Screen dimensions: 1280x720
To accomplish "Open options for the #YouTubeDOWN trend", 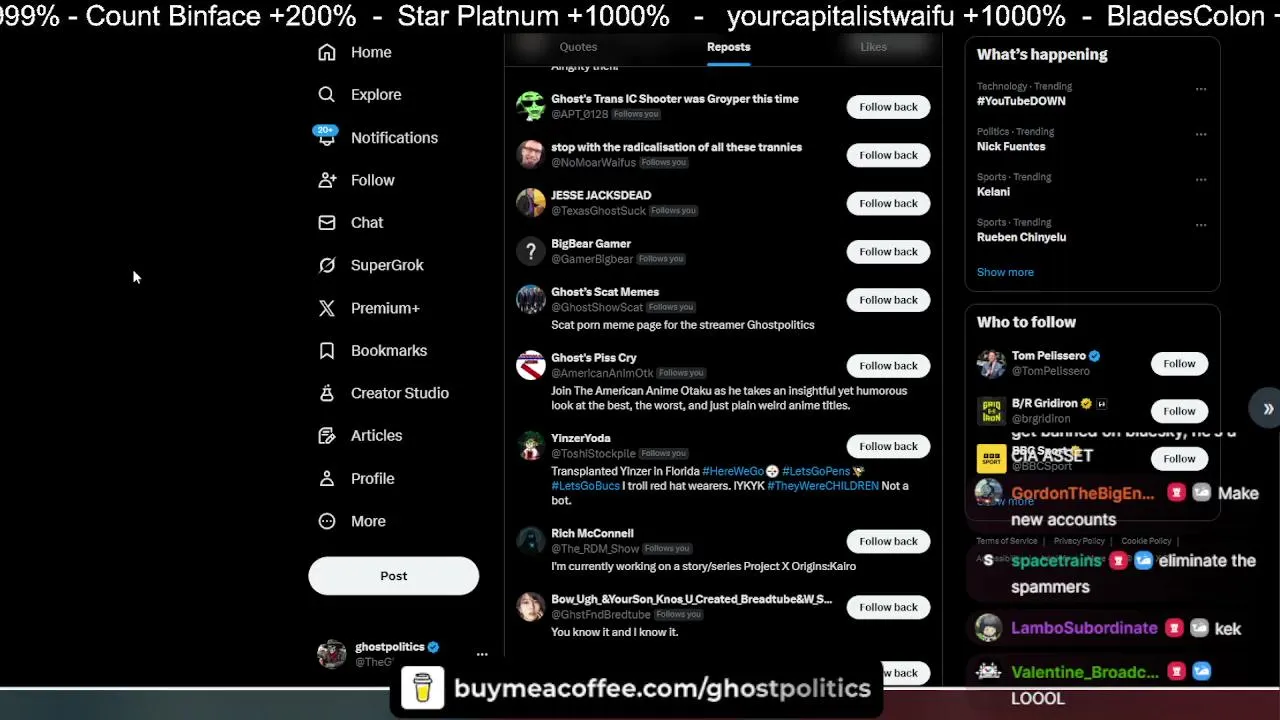I will (1201, 89).
